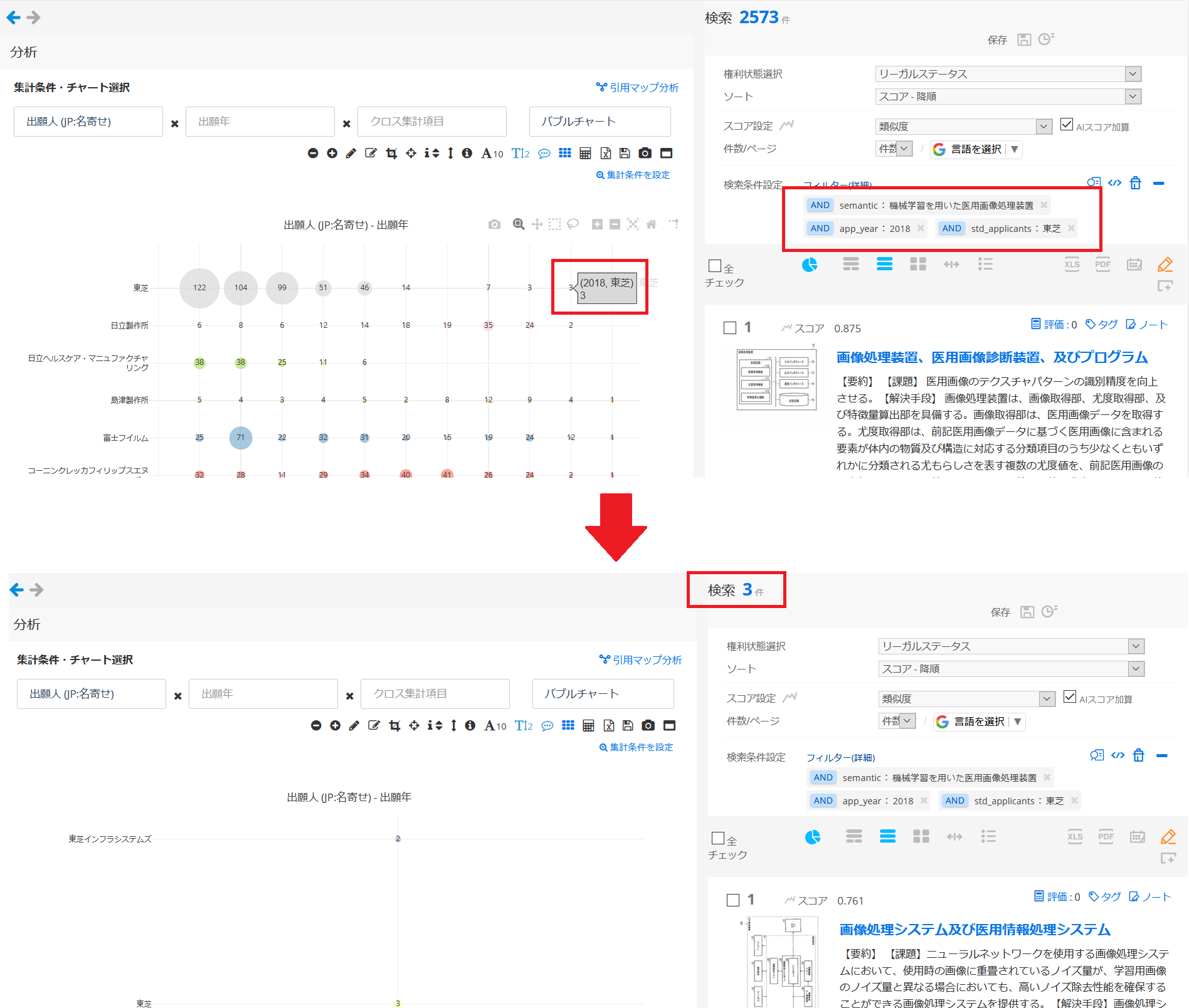
Task: Open スコア - 降順 sort dropdown, lower screenshot
Action: click(1012, 669)
